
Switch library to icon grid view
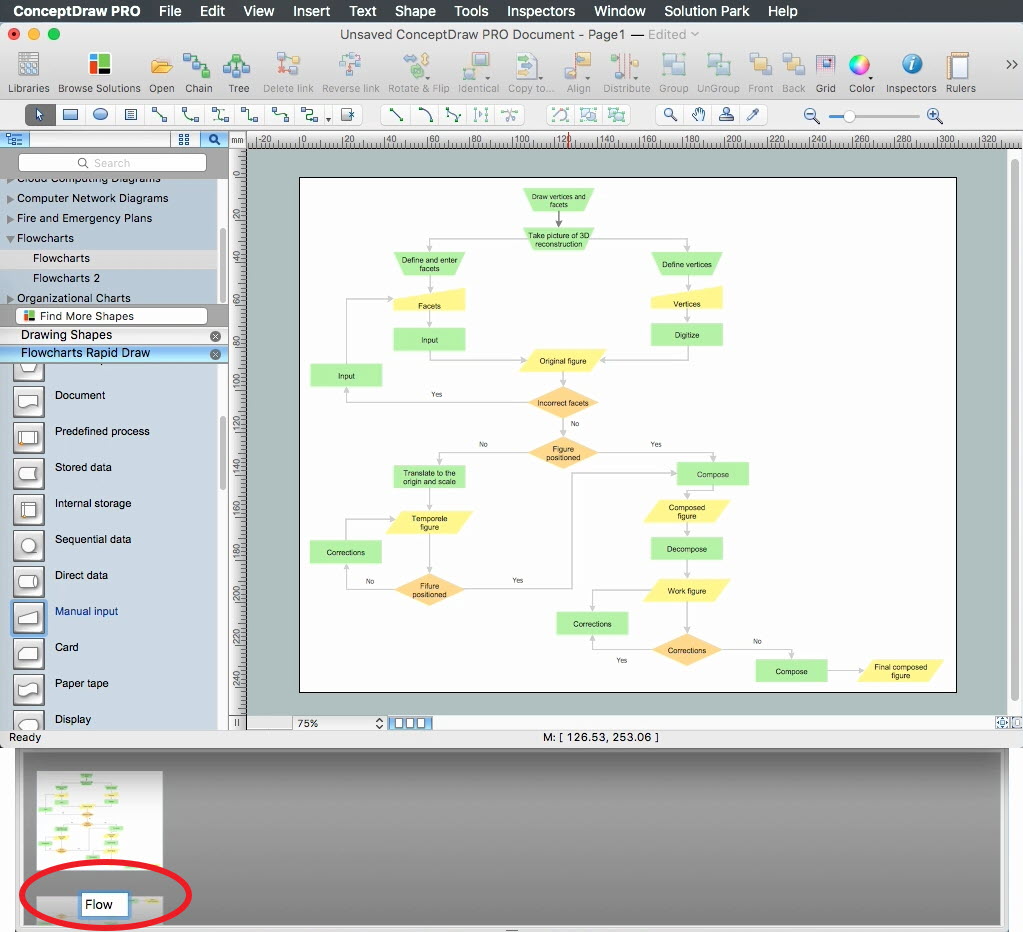pyautogui.click(x=183, y=140)
